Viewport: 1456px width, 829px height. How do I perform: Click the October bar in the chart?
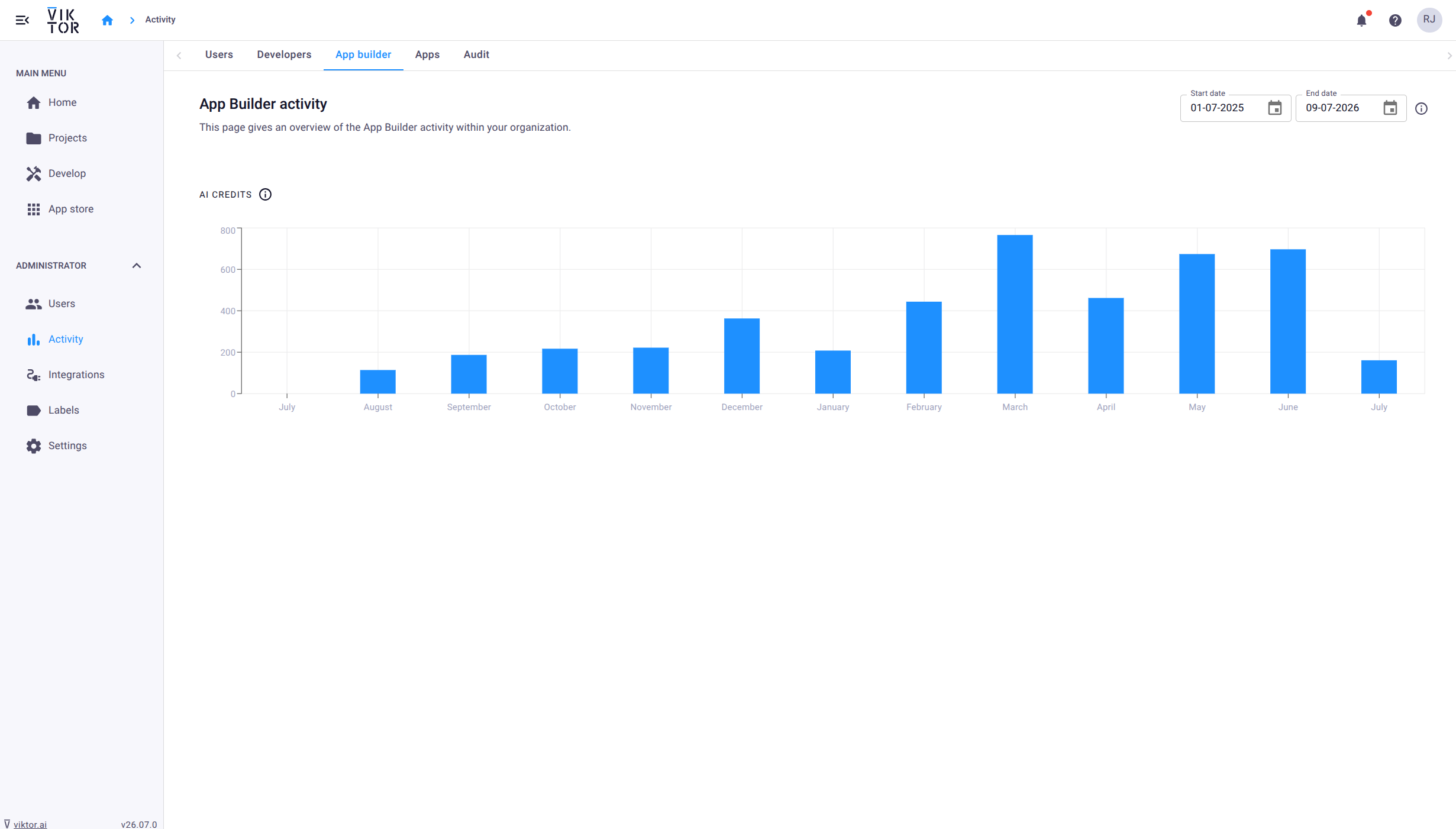(560, 371)
